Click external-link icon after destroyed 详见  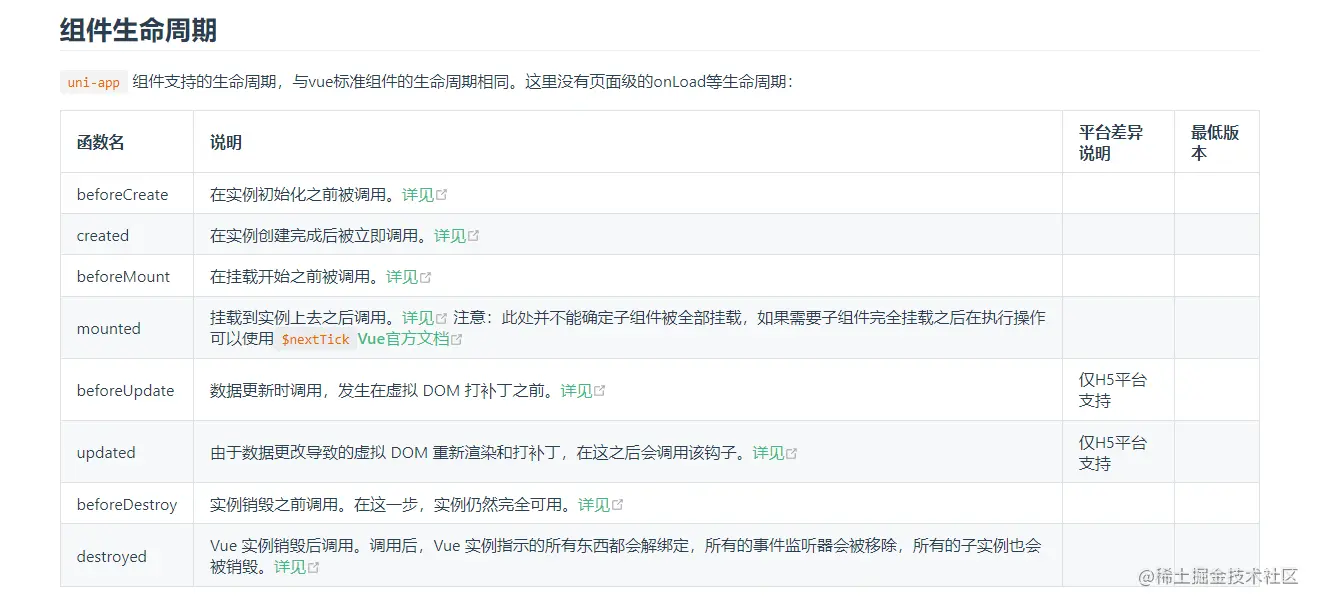click(314, 567)
